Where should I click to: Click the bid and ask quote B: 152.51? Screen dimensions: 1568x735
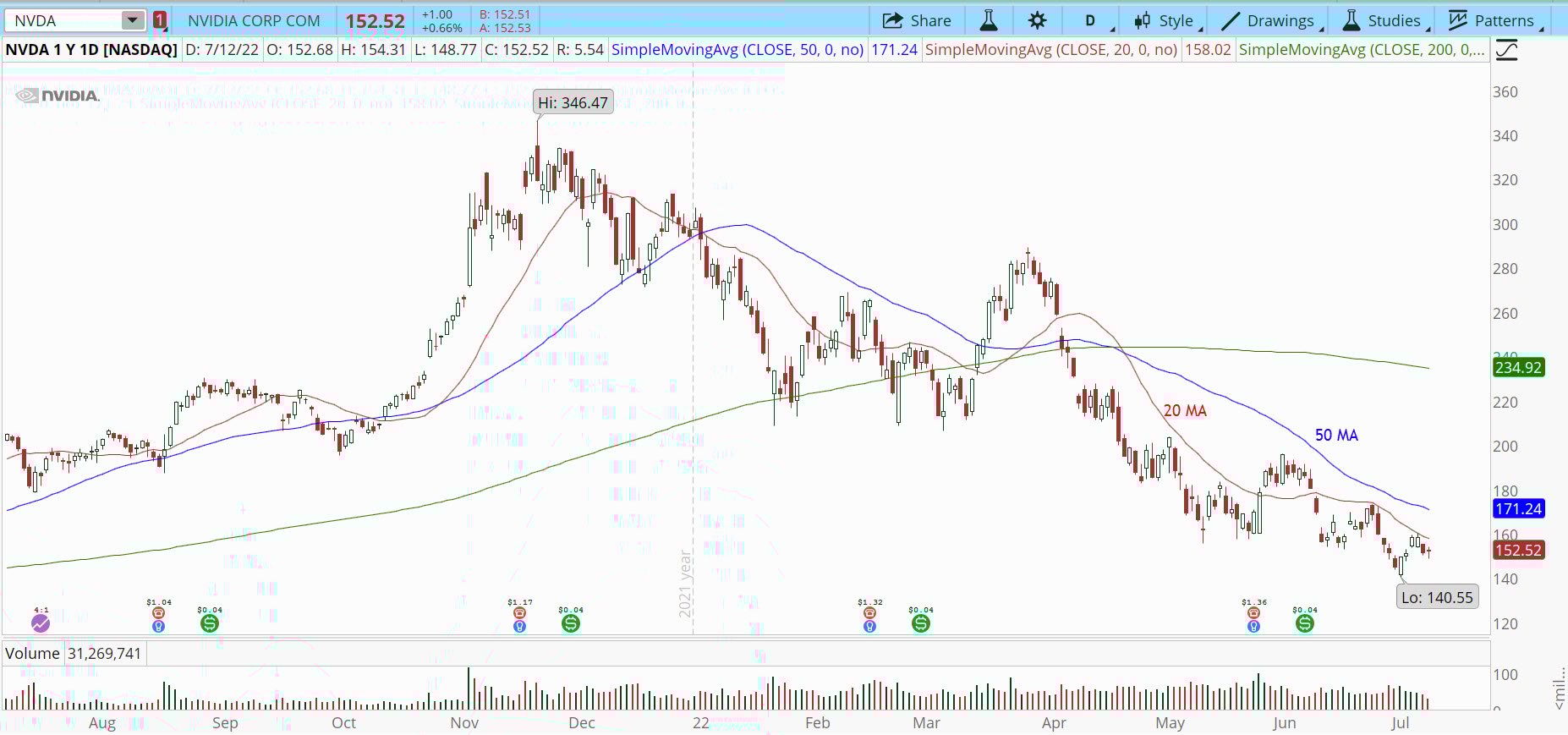tap(505, 14)
